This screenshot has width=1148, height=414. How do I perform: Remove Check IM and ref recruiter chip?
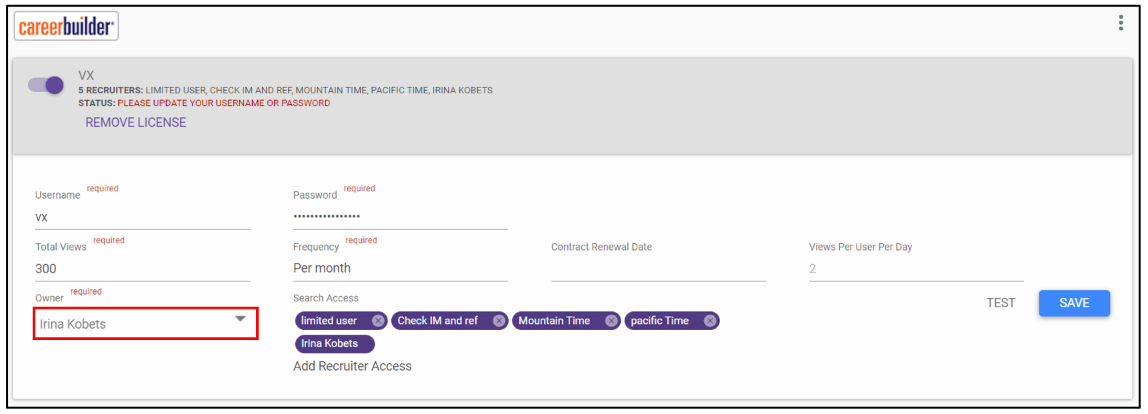click(499, 321)
